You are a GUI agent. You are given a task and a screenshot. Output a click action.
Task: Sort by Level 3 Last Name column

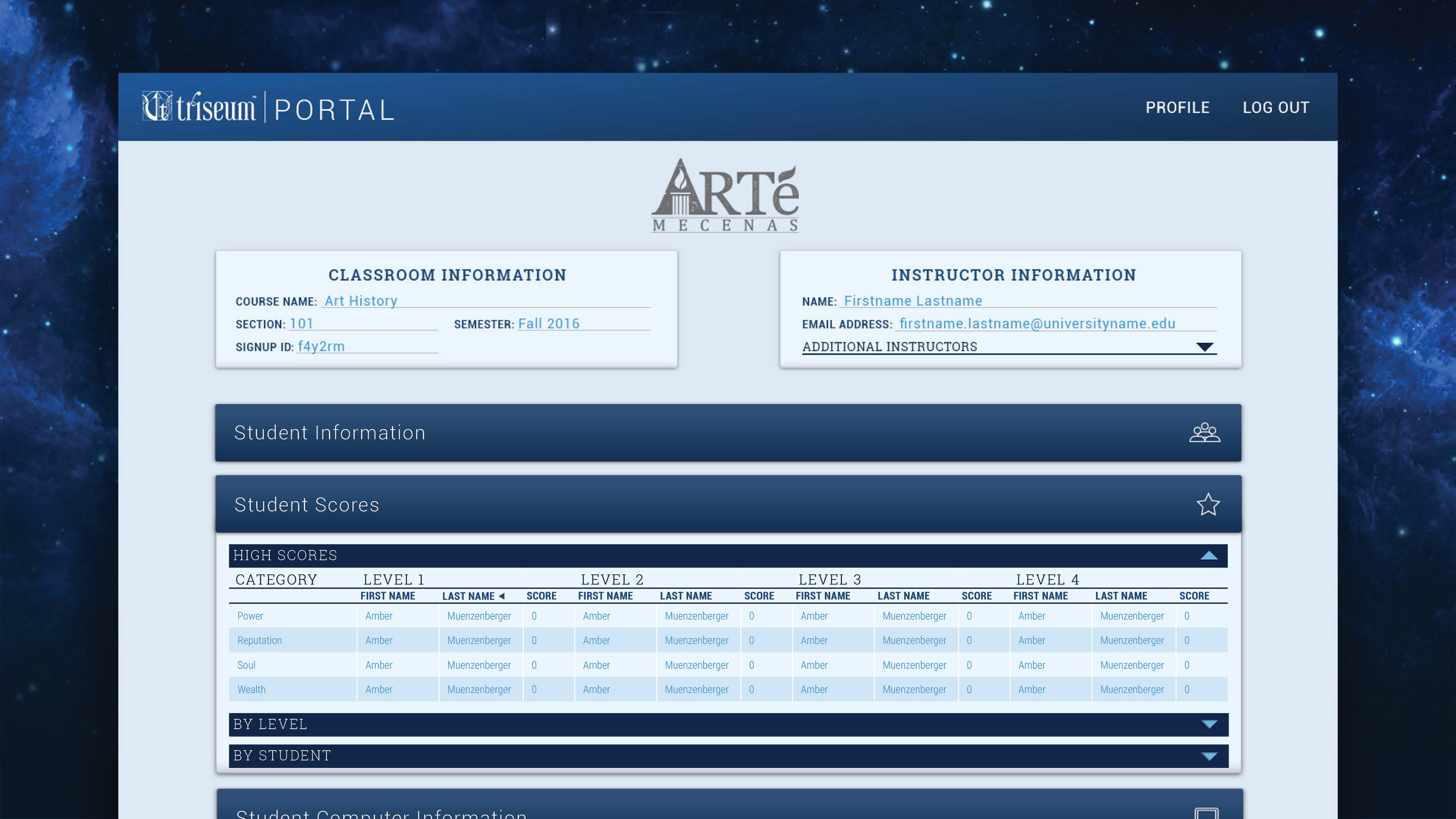click(903, 596)
